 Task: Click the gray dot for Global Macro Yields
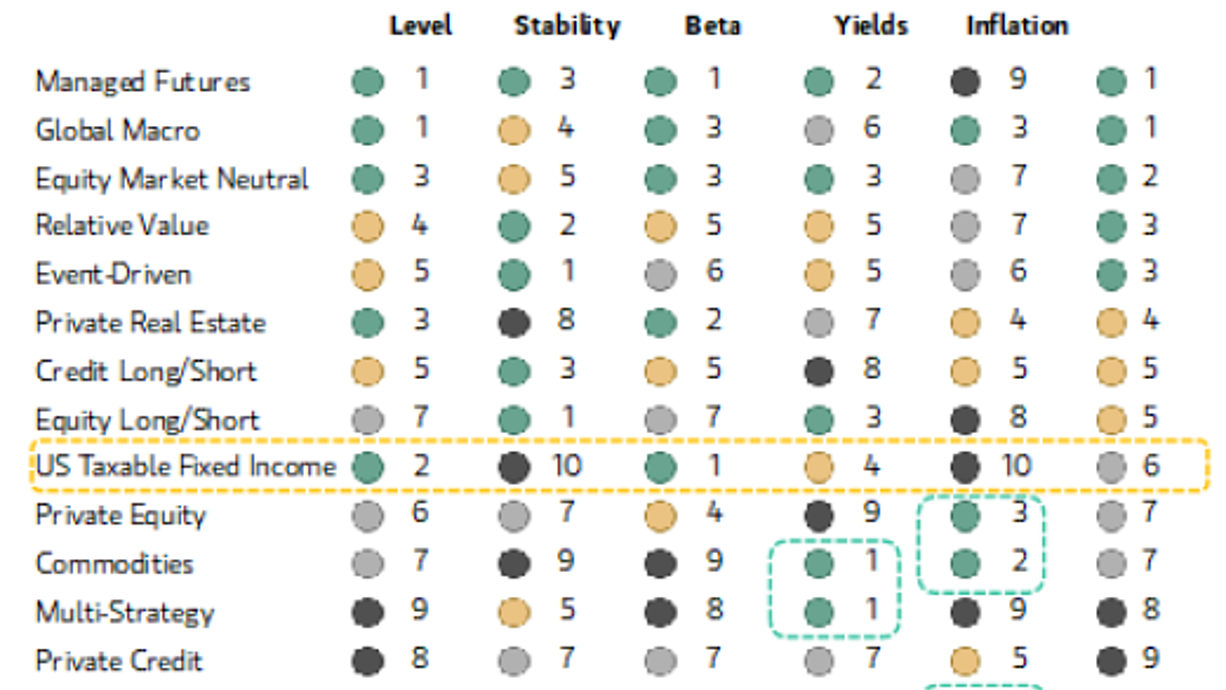point(820,130)
